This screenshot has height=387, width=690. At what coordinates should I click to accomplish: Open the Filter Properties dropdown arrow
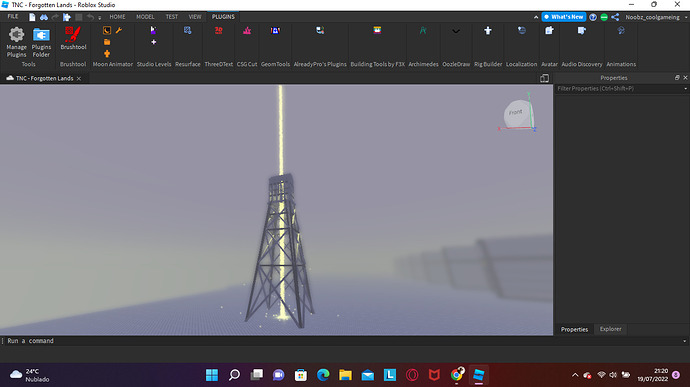point(685,88)
